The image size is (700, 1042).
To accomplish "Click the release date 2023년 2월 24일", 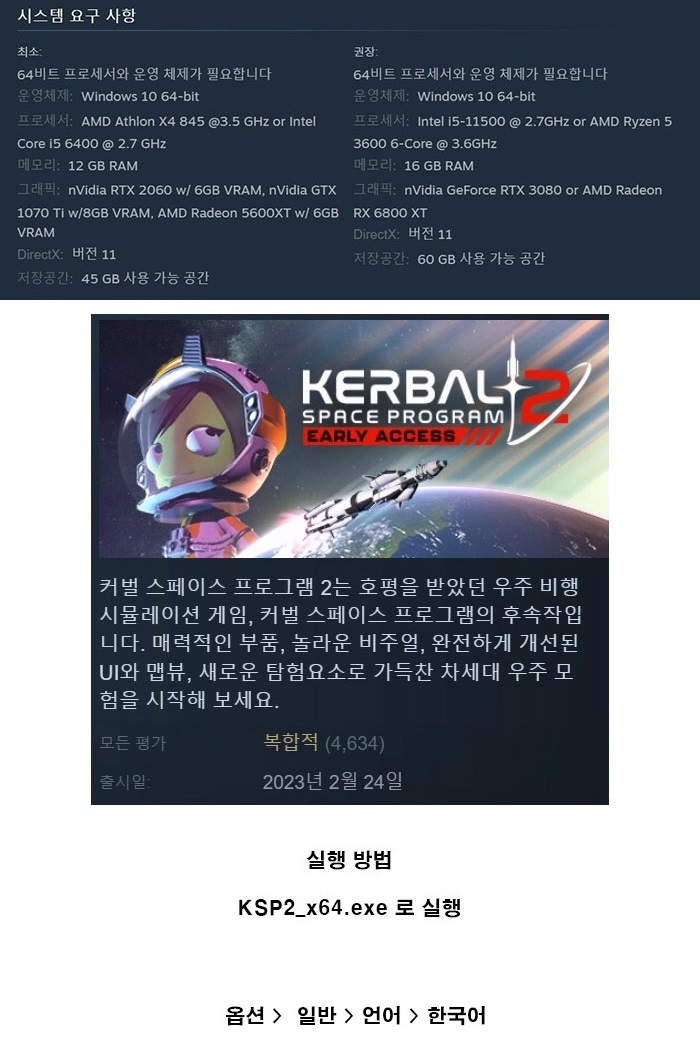I will click(332, 782).
